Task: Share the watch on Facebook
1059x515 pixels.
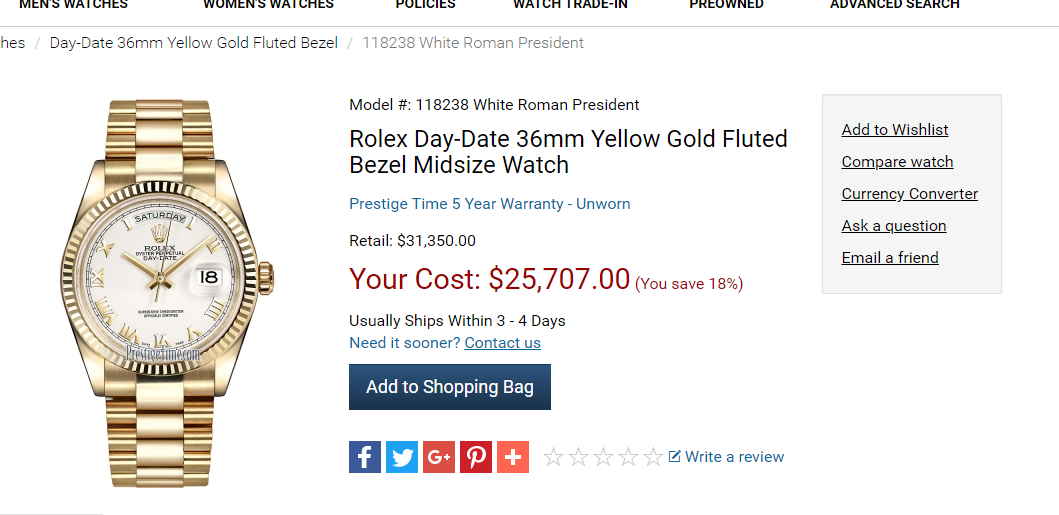Action: coord(365,457)
